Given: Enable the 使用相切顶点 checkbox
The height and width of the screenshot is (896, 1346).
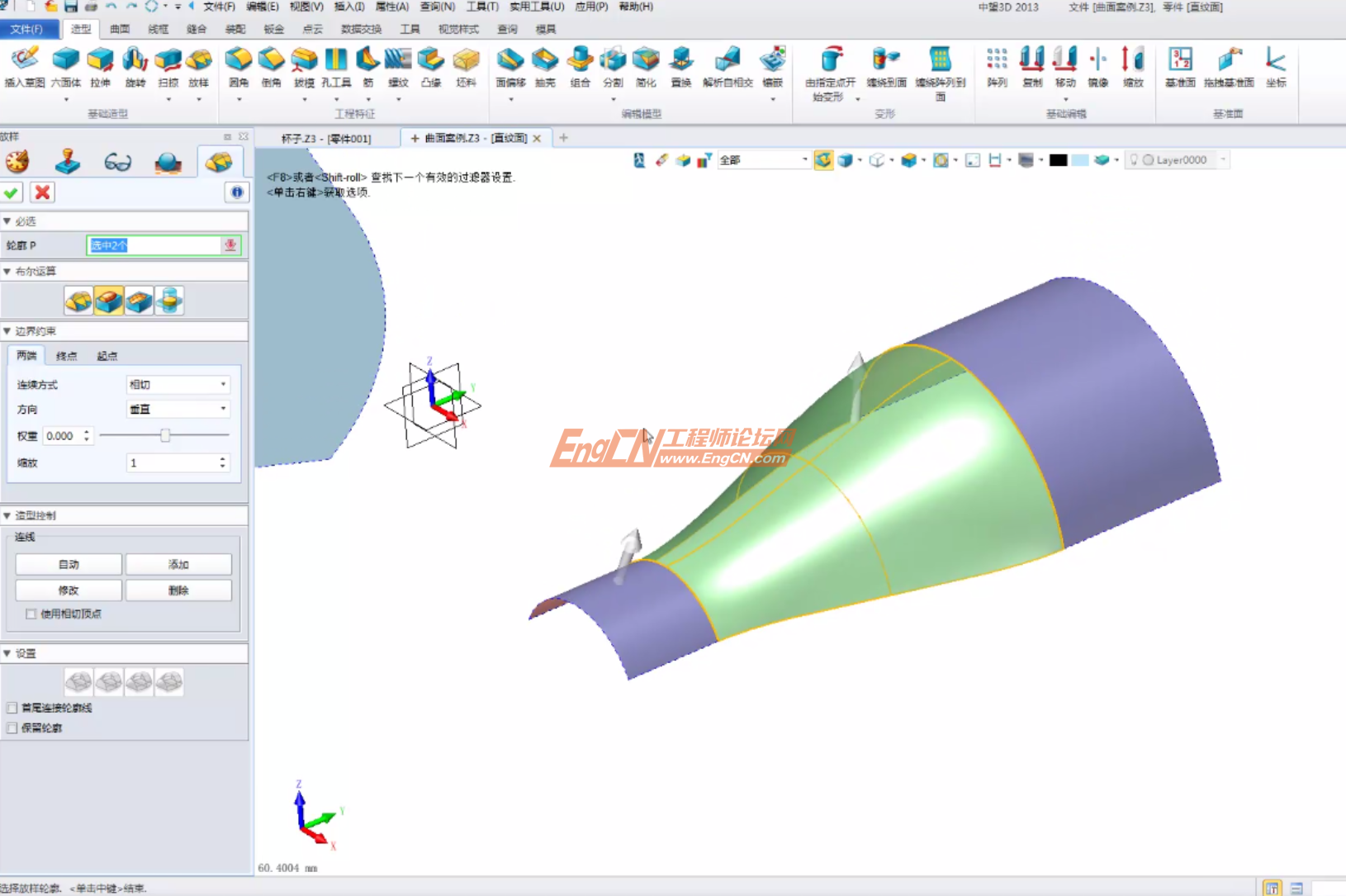Looking at the screenshot, I should (31, 614).
